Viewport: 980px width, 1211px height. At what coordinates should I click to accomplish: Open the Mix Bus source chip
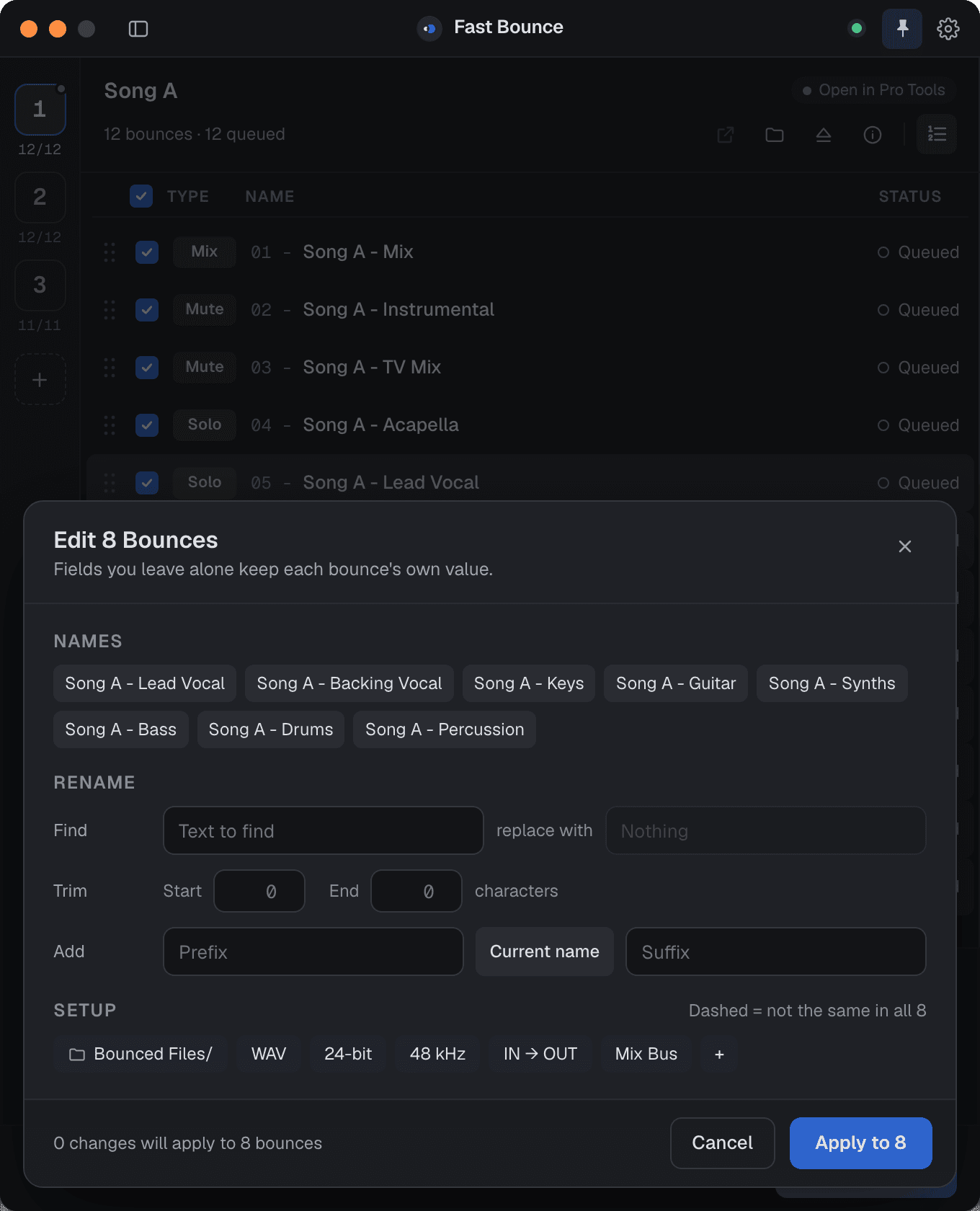click(x=646, y=1054)
